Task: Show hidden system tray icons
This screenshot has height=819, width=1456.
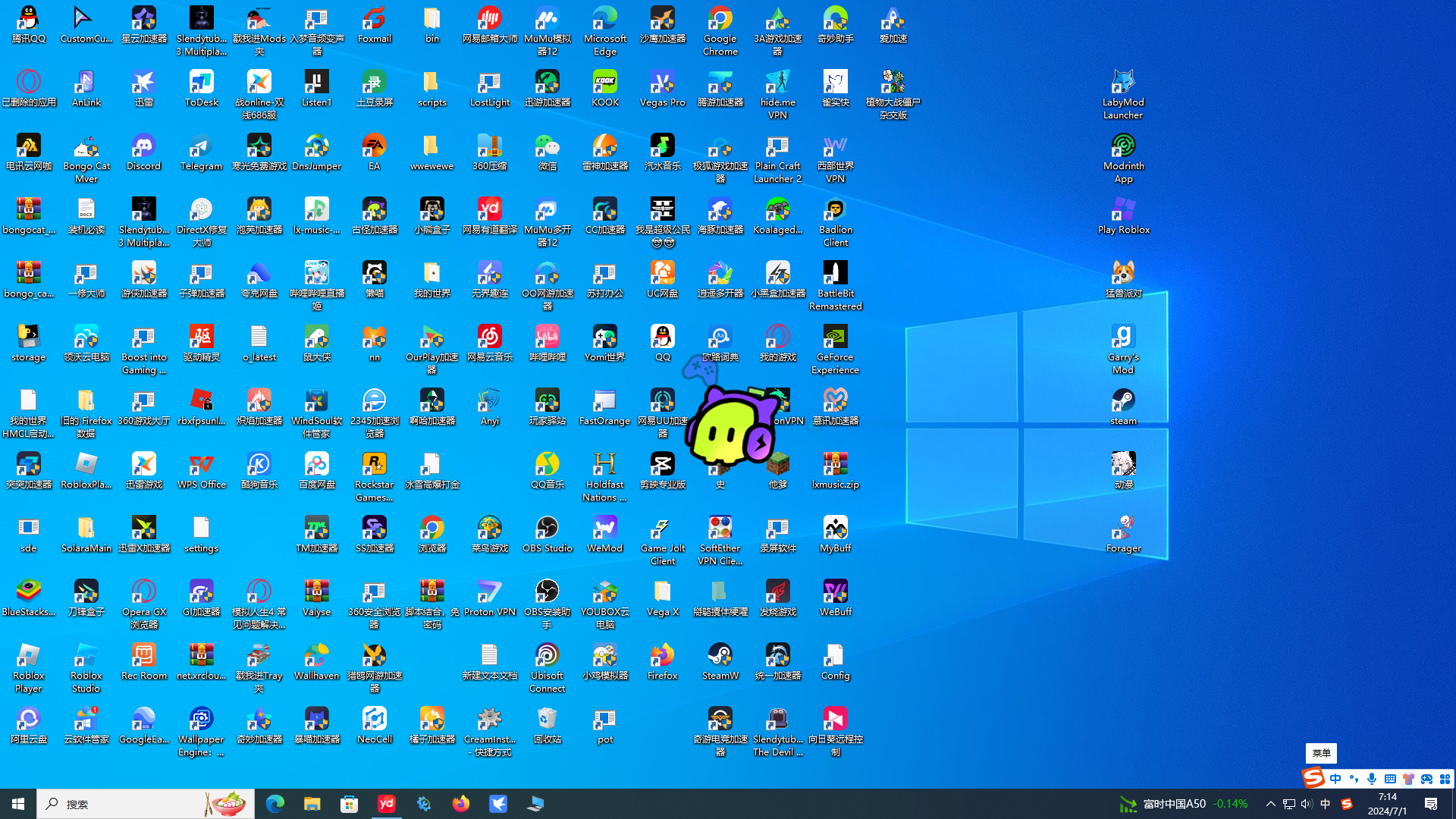Action: [x=1270, y=804]
